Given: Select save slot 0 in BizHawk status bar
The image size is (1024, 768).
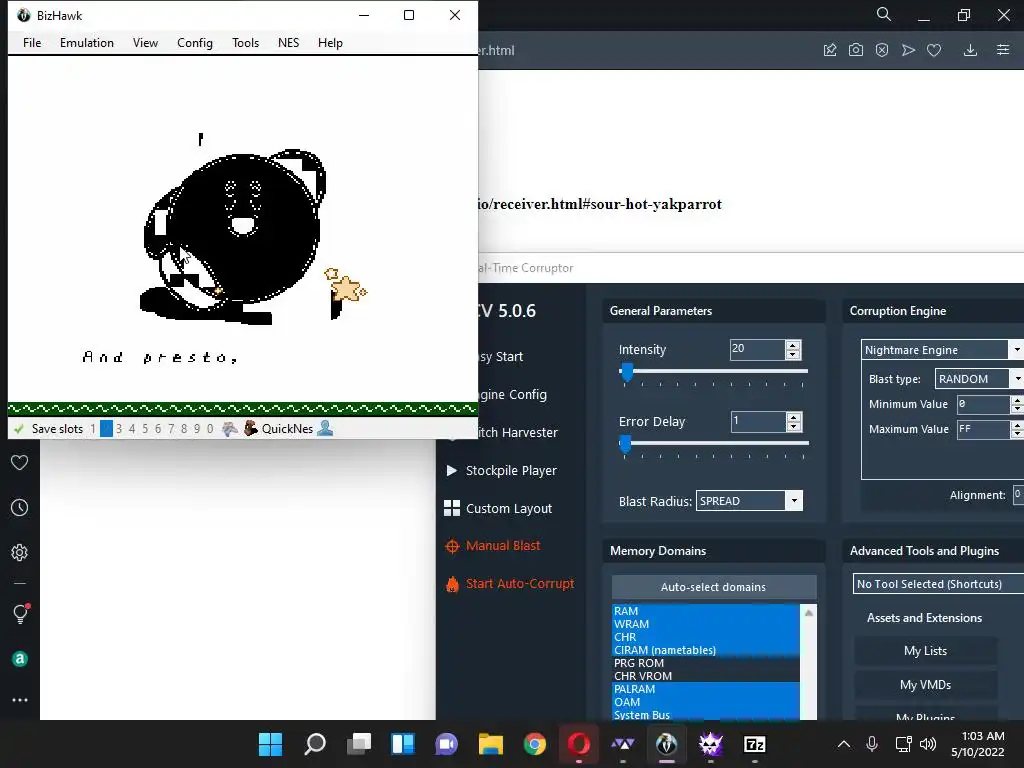Looking at the screenshot, I should coord(210,428).
